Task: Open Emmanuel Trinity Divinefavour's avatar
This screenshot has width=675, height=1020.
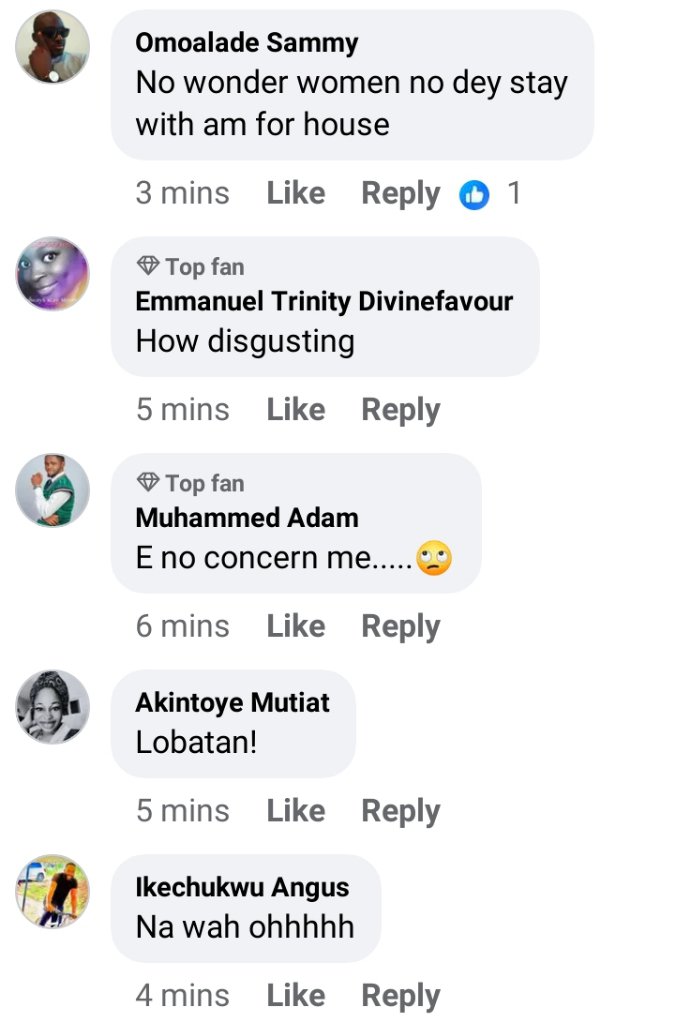Action: pyautogui.click(x=53, y=274)
